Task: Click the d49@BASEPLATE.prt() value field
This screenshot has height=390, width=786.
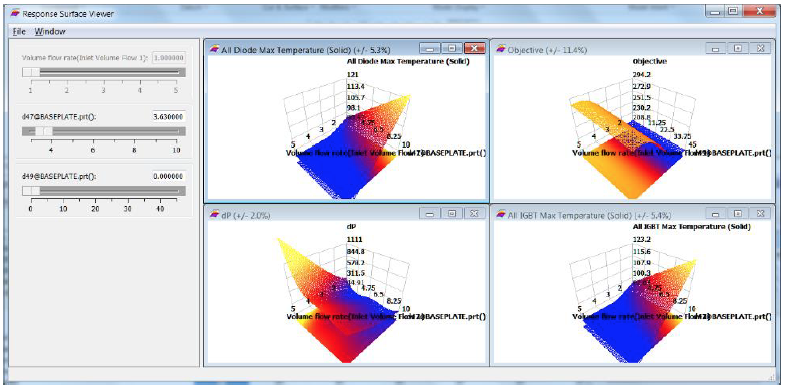Action: (x=168, y=176)
